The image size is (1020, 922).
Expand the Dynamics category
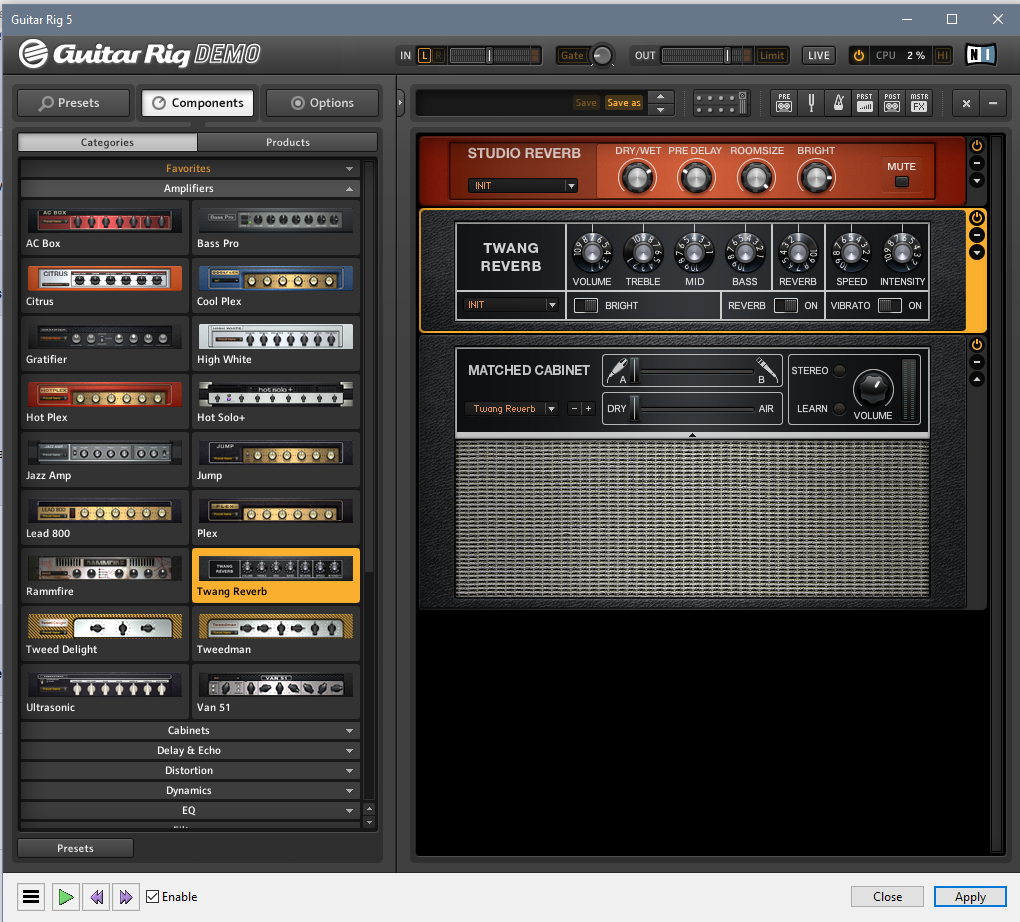click(x=190, y=790)
